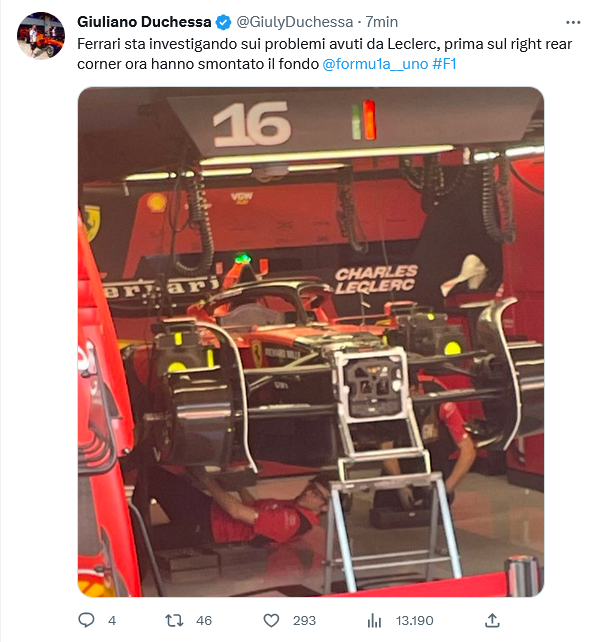Click the reply count 4
The image size is (598, 642).
pyautogui.click(x=112, y=621)
